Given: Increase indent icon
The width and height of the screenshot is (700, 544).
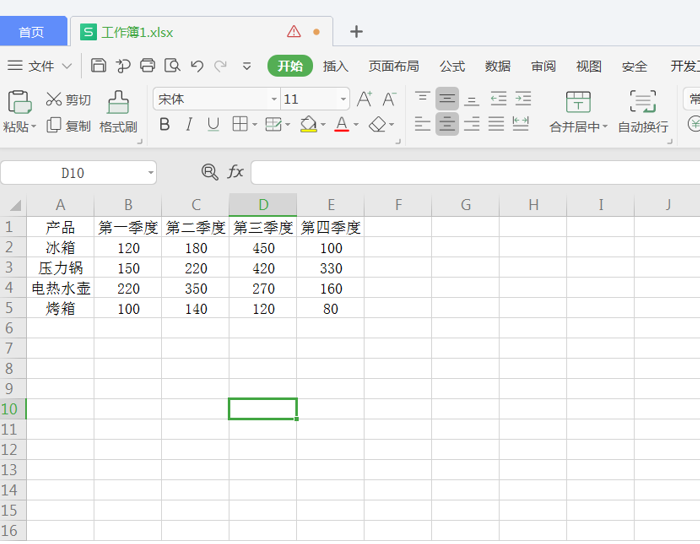Looking at the screenshot, I should coord(523,98).
